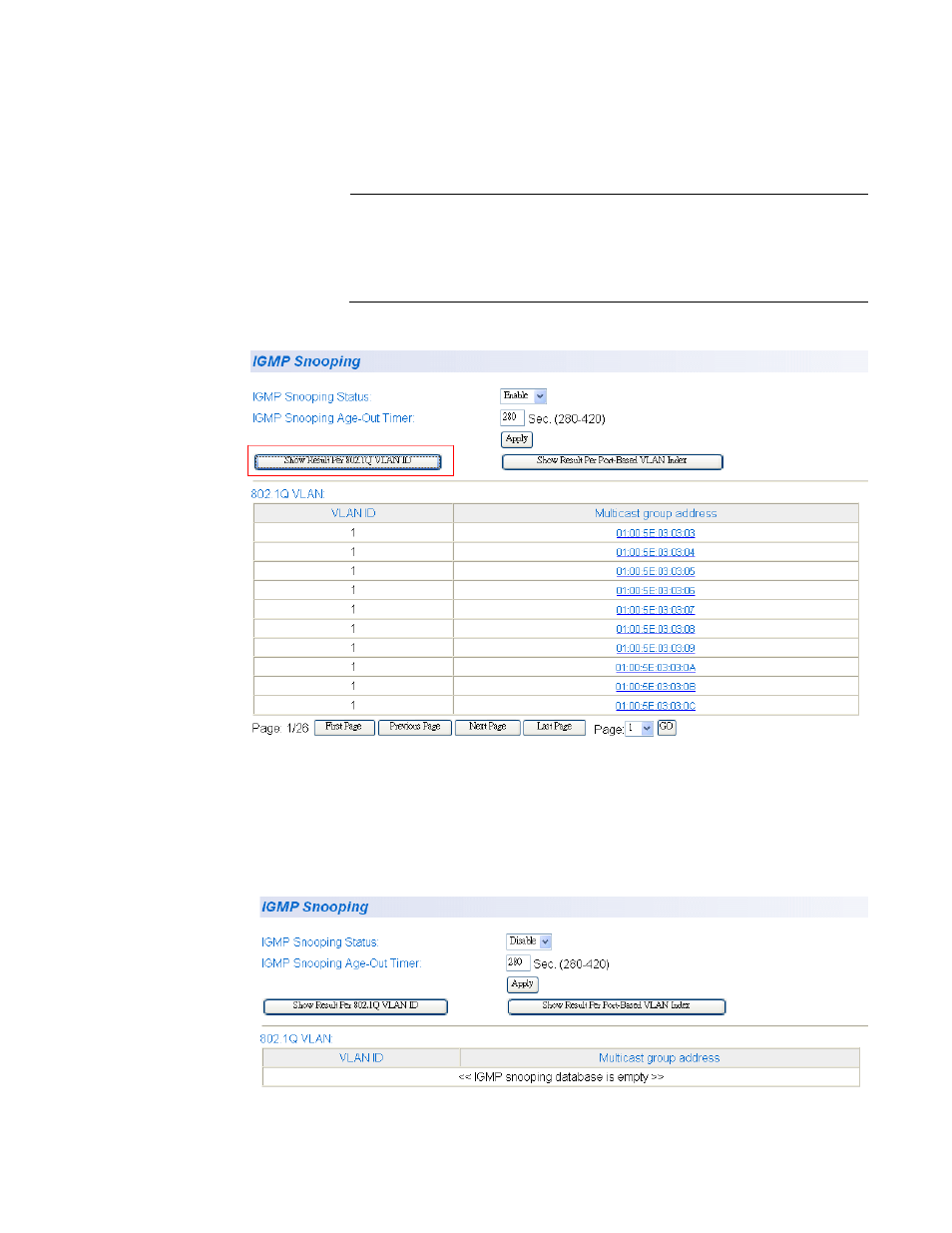Click the IGMP Snooping heading above the Enable status
The image size is (952, 1233).
306,361
